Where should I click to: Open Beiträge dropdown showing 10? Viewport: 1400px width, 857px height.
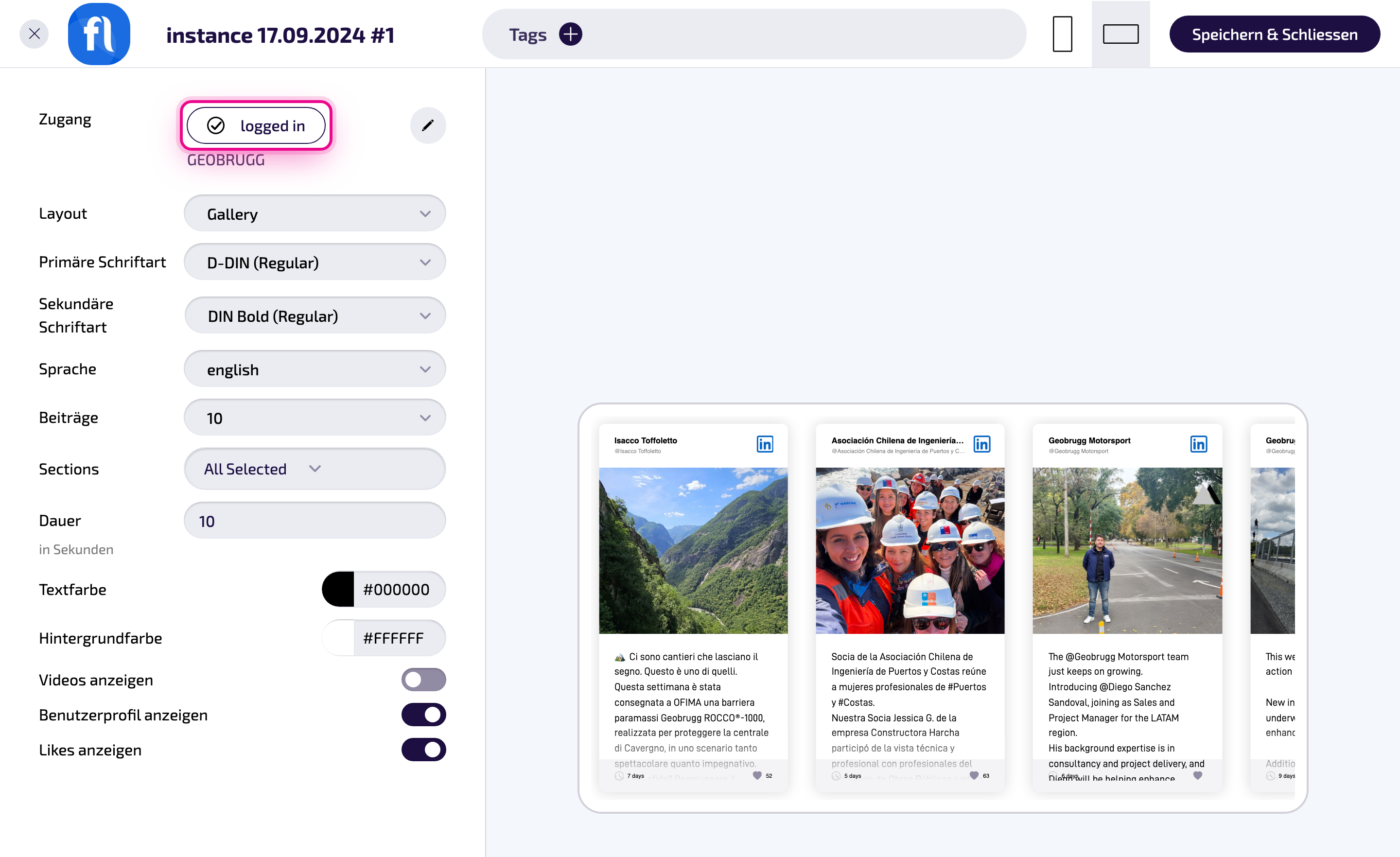click(x=315, y=418)
